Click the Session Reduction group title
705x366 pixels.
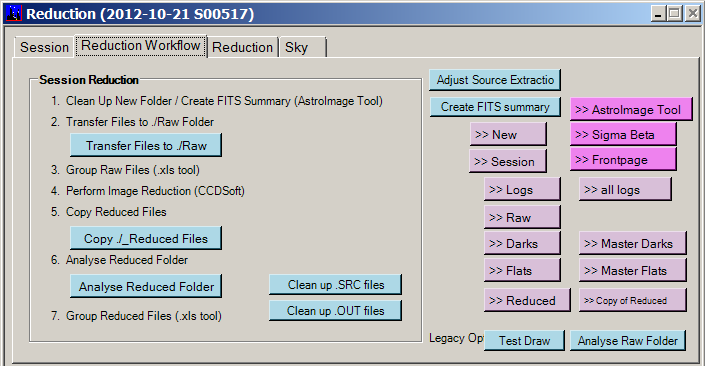(x=89, y=80)
